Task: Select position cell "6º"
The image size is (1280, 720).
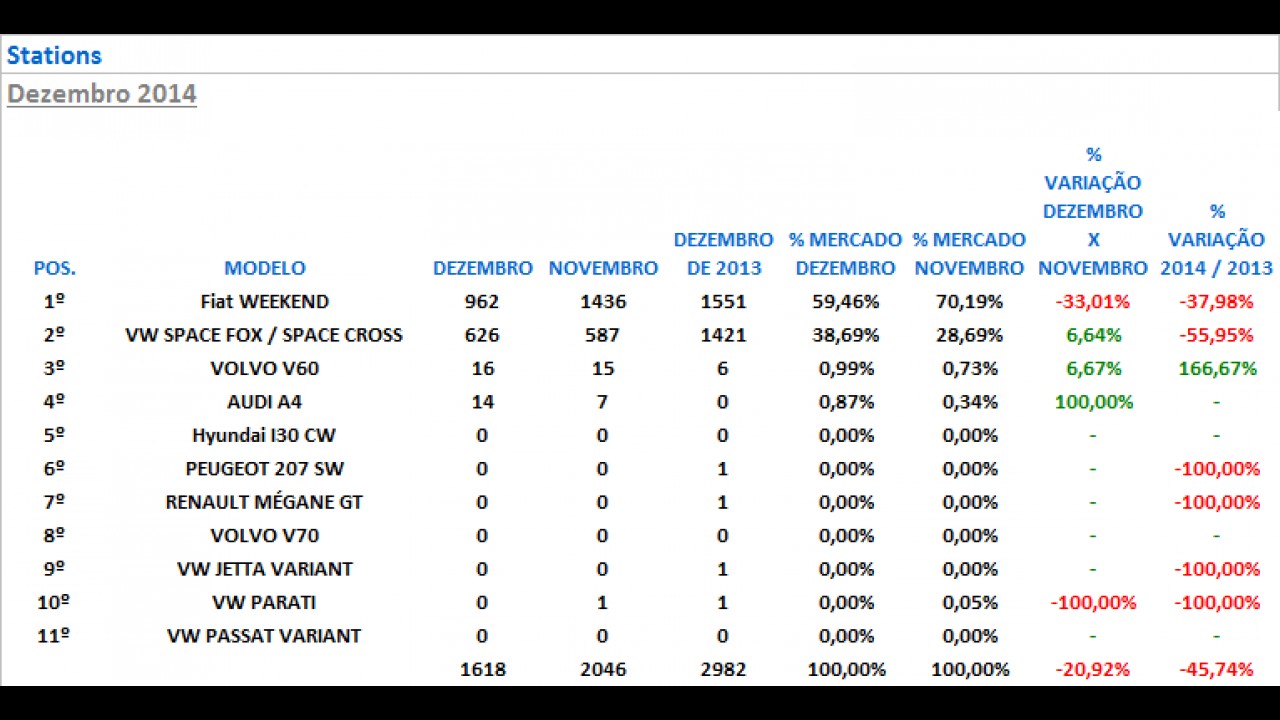Action: pos(55,468)
